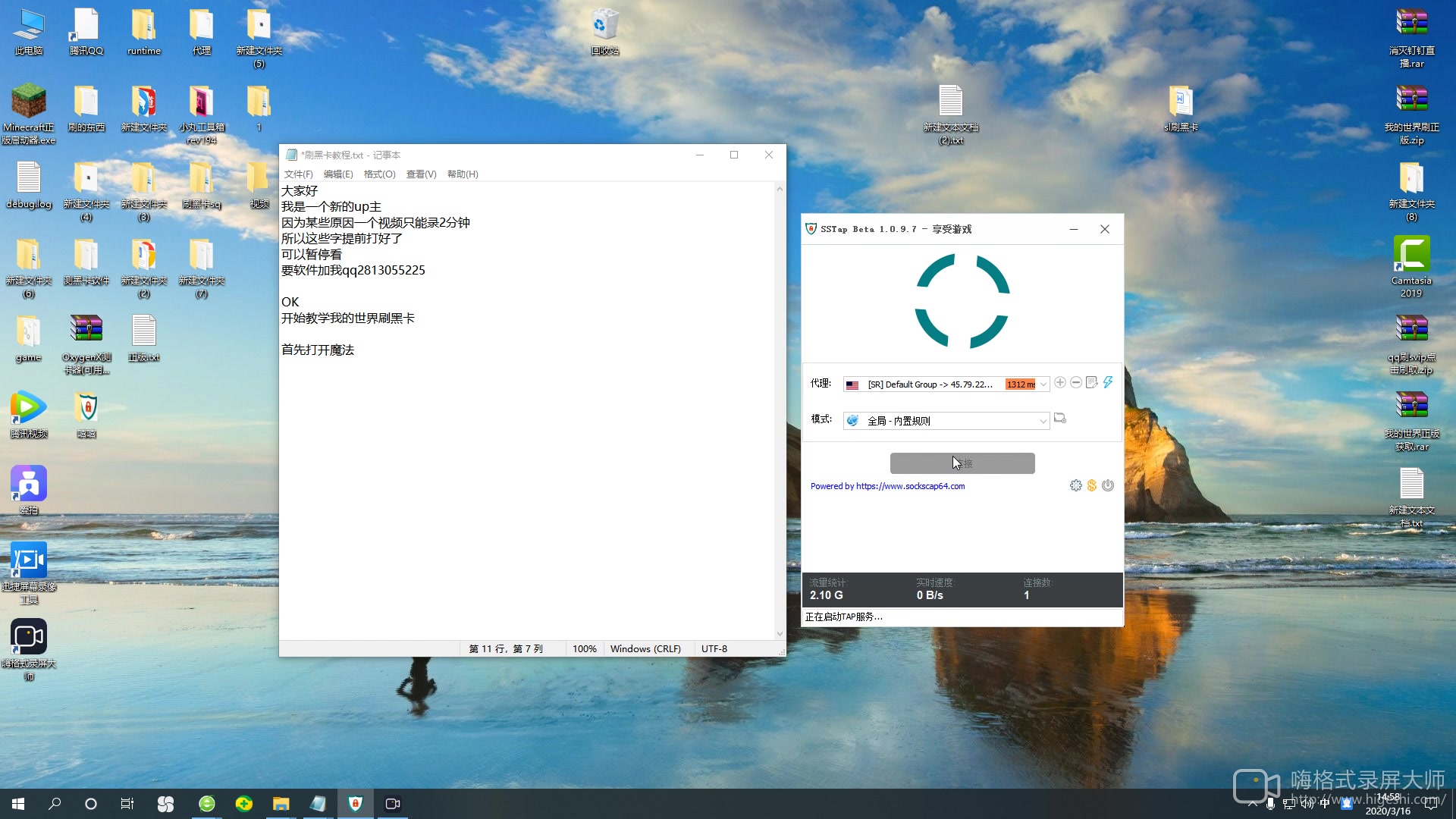Screen dimensions: 1456x819
Task: Click the edit proxy icon
Action: (1092, 382)
